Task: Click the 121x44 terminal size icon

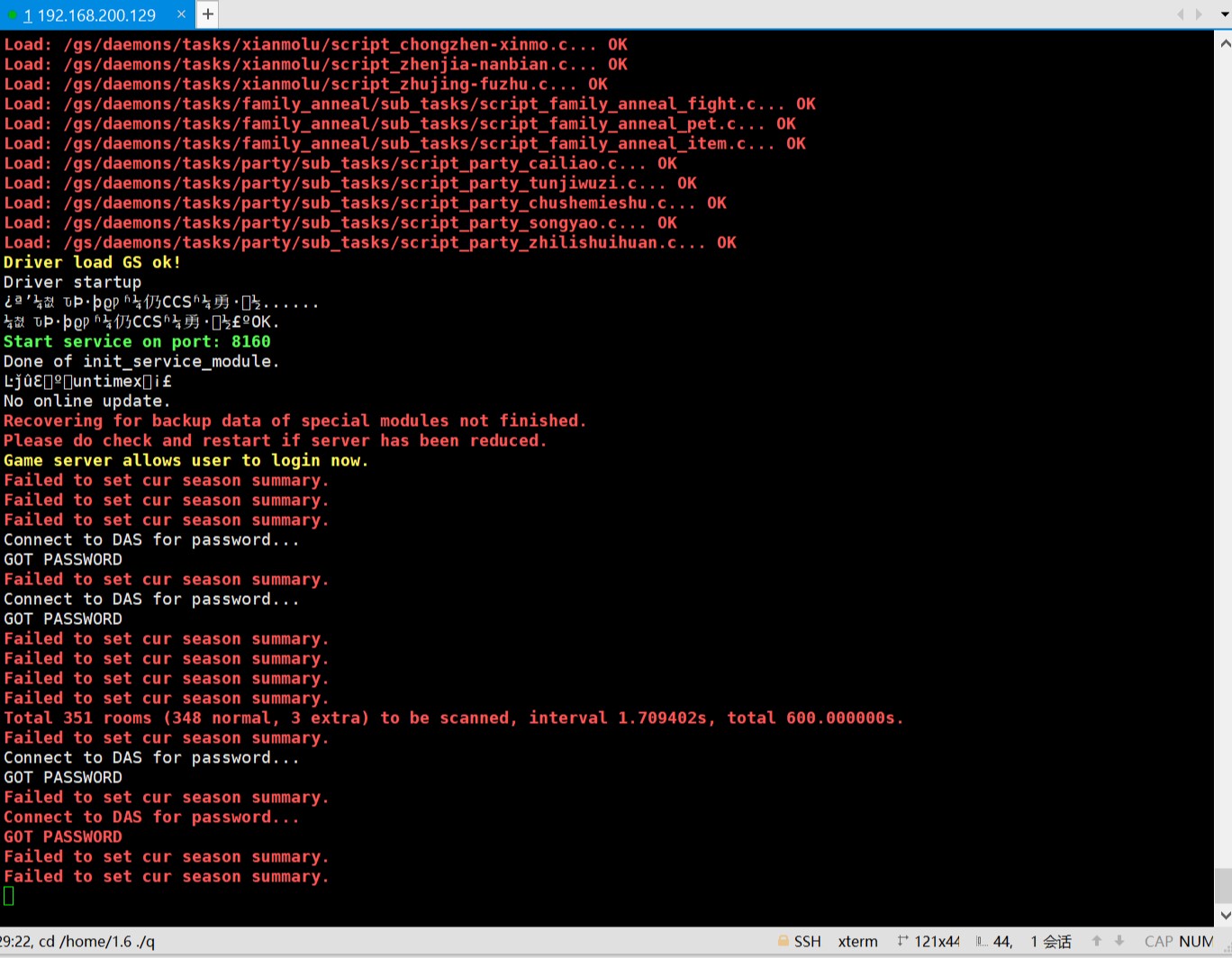Action: point(902,941)
